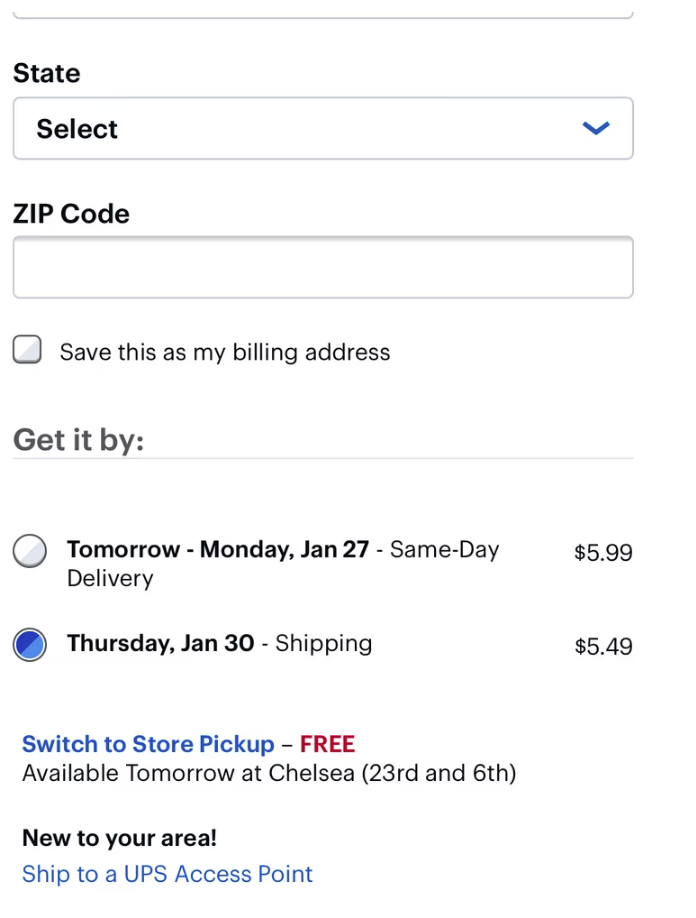Click the 'Switch to Store Pickup' link

[x=148, y=744]
